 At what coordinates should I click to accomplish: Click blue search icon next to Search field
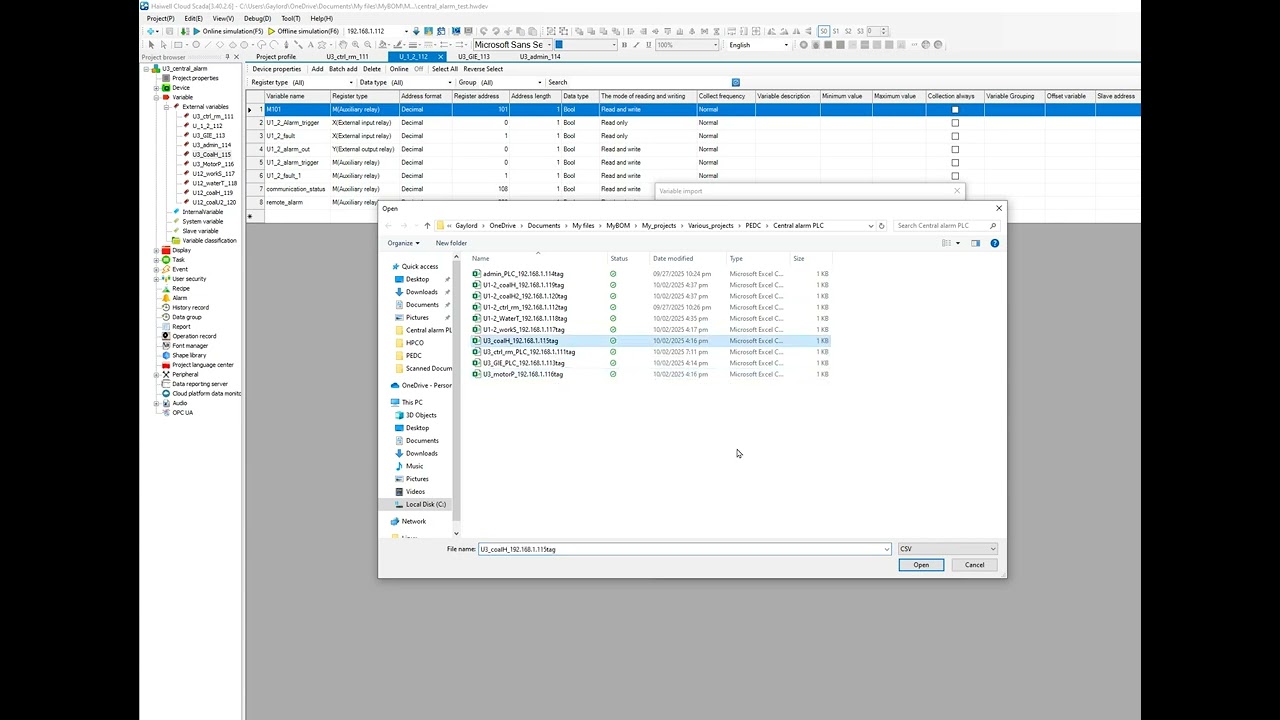[735, 82]
